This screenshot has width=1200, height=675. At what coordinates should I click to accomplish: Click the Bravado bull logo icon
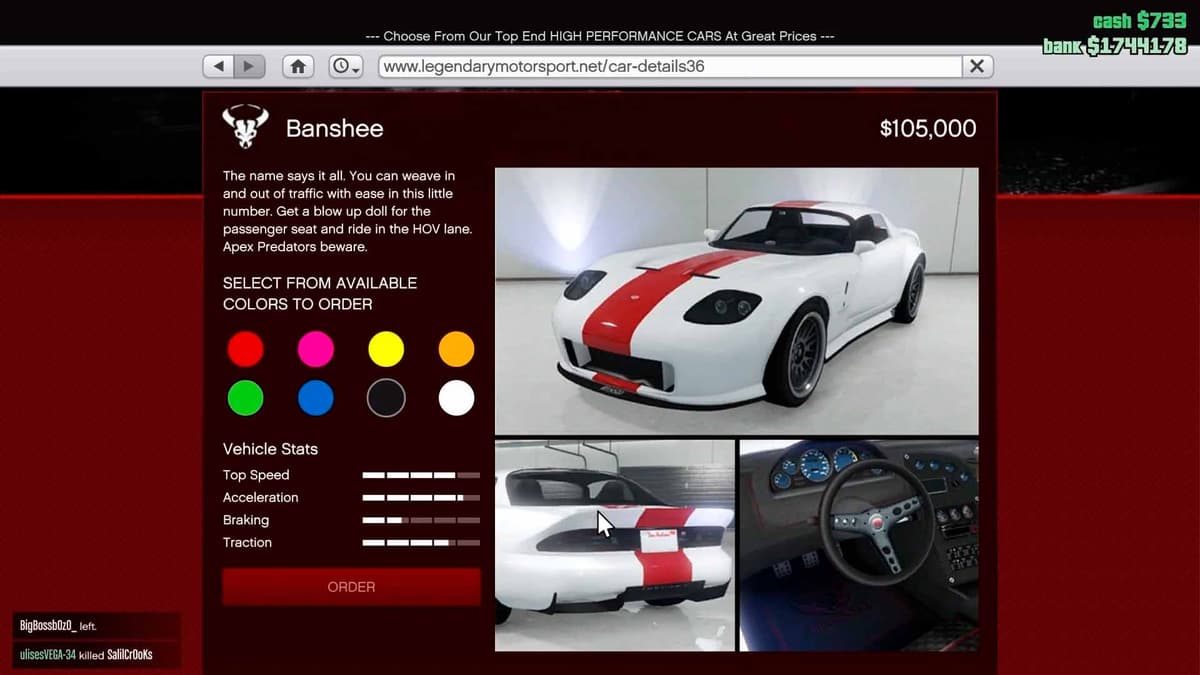tap(245, 128)
